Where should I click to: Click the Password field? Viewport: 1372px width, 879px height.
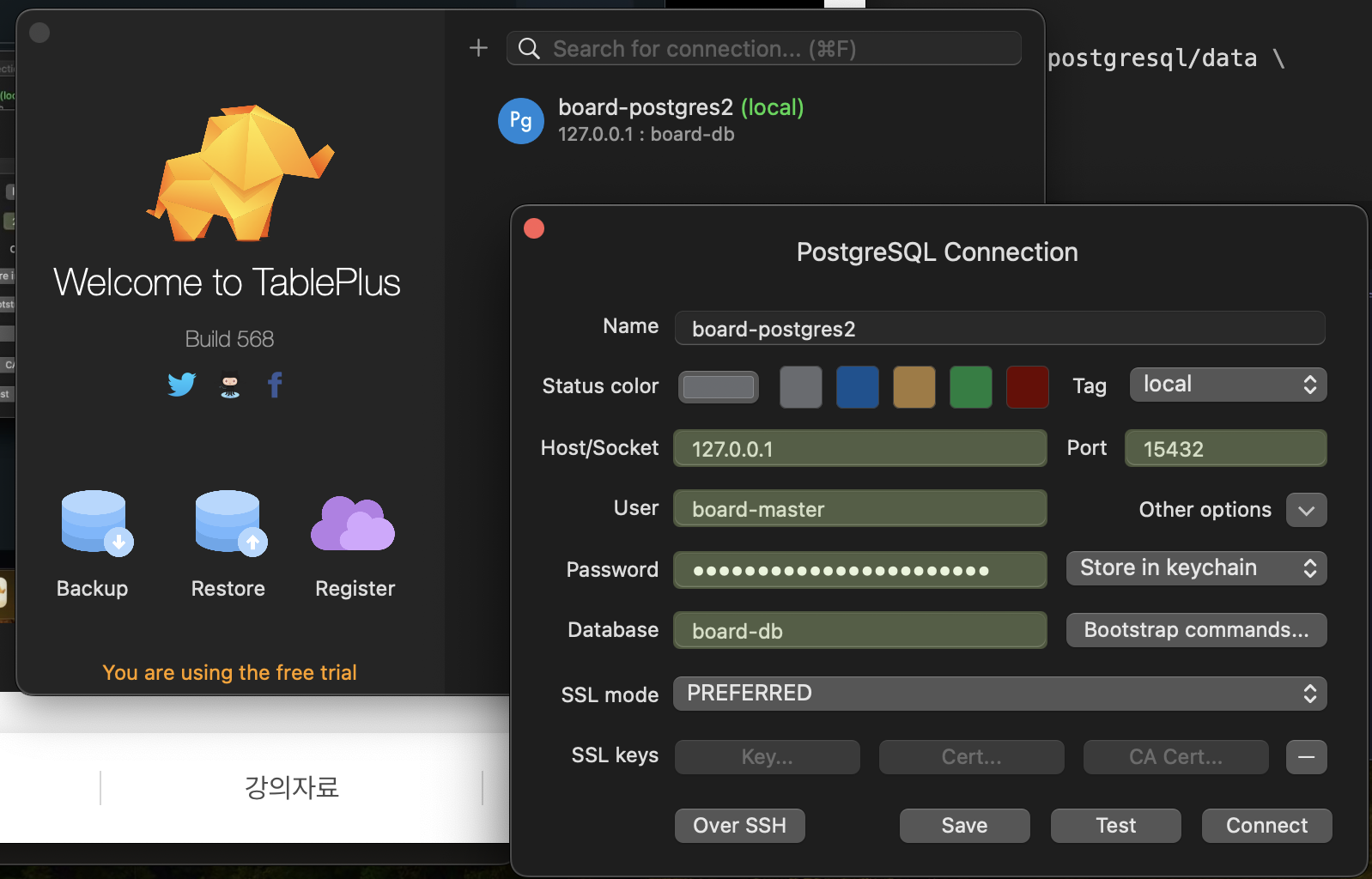pyautogui.click(x=860, y=570)
